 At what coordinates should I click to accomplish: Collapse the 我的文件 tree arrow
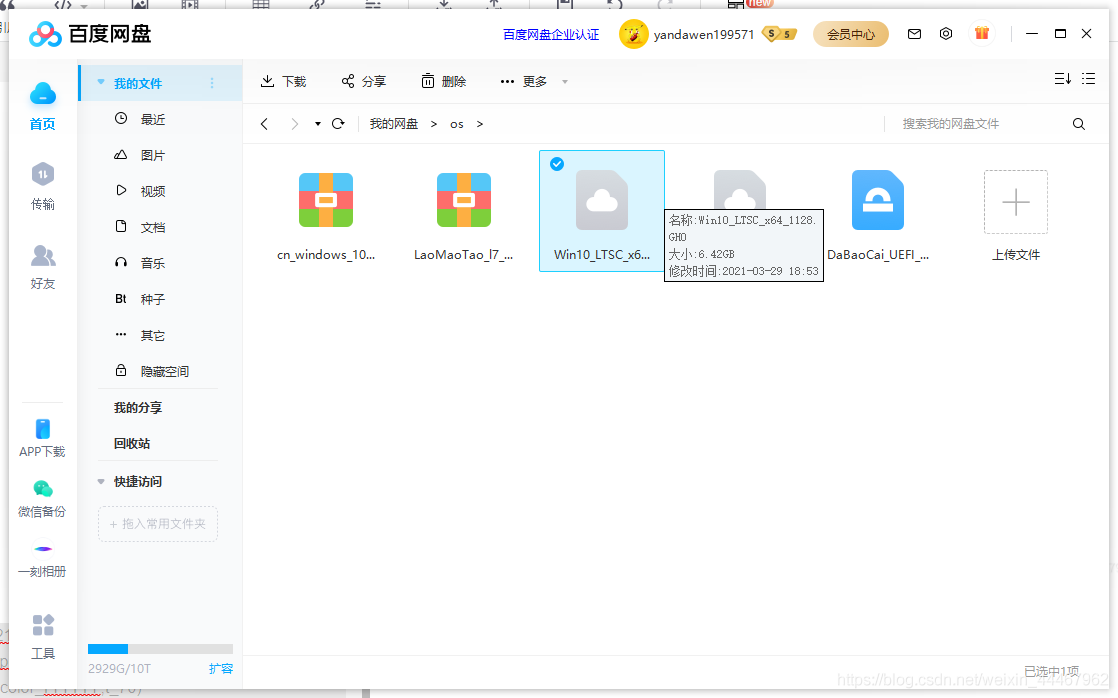coord(101,83)
